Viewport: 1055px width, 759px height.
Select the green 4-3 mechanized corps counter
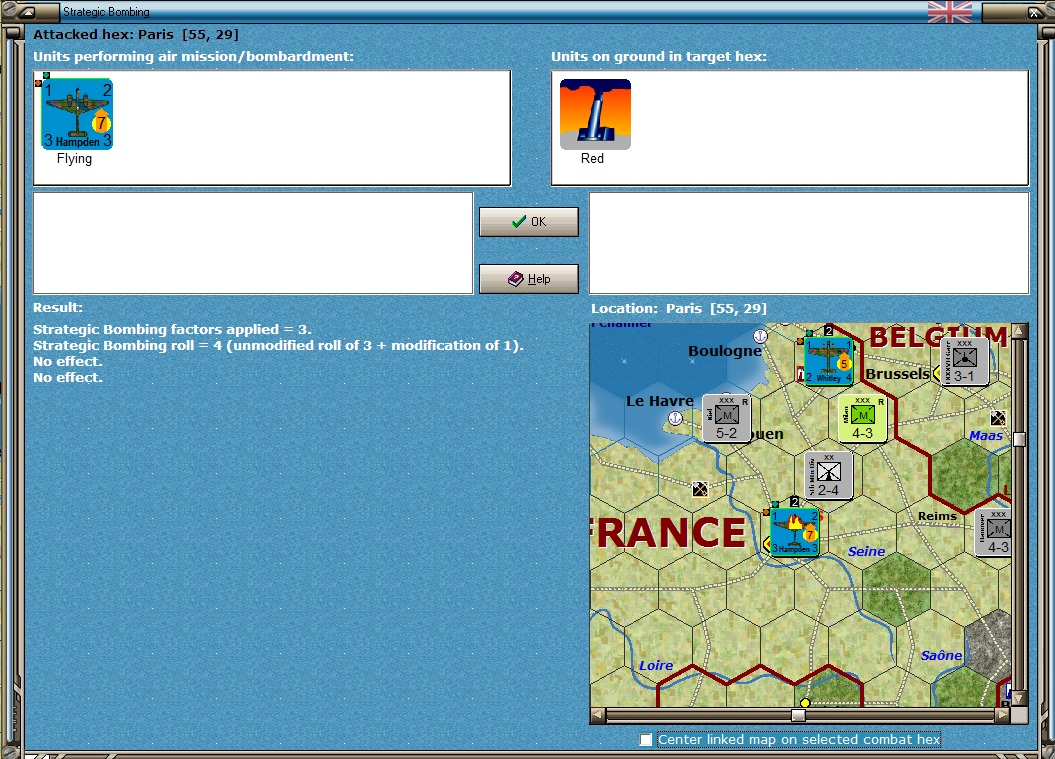point(863,418)
